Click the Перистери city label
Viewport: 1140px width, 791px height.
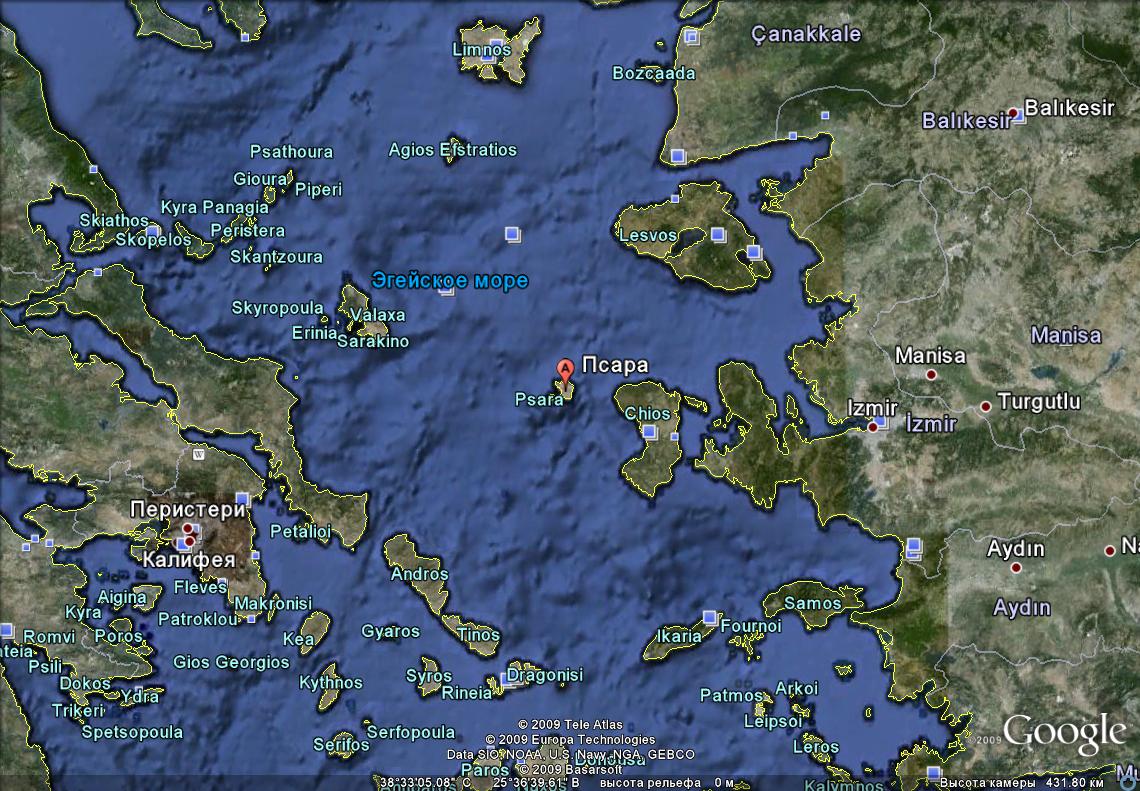188,509
